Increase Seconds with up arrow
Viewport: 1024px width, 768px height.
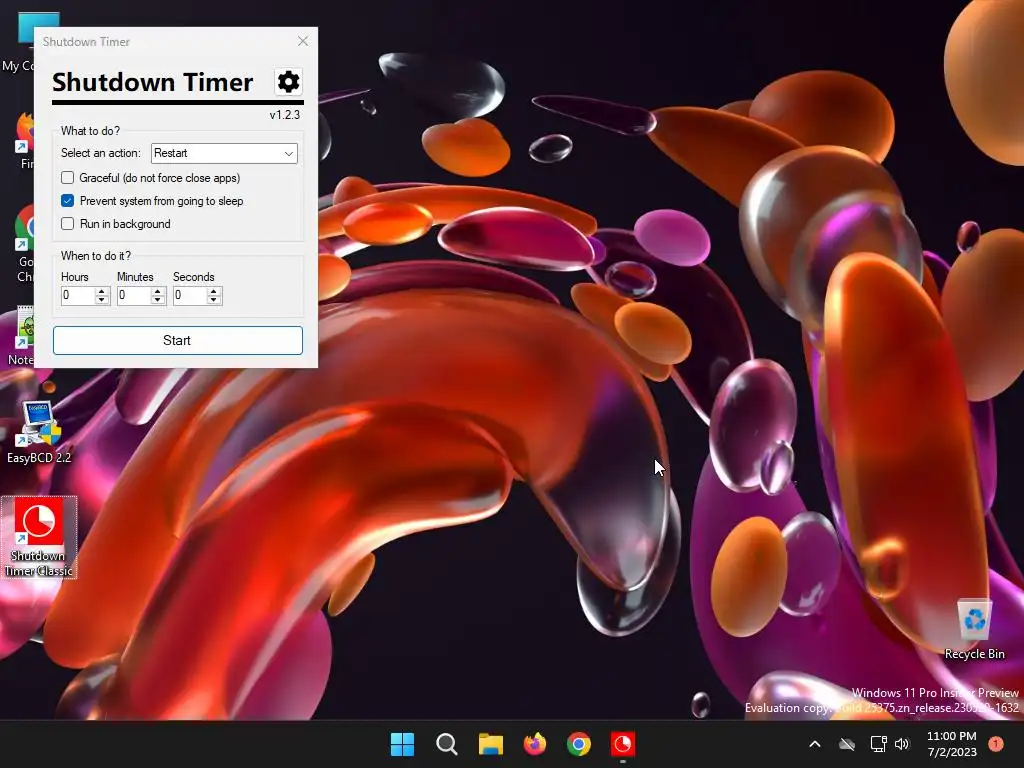tap(214, 291)
